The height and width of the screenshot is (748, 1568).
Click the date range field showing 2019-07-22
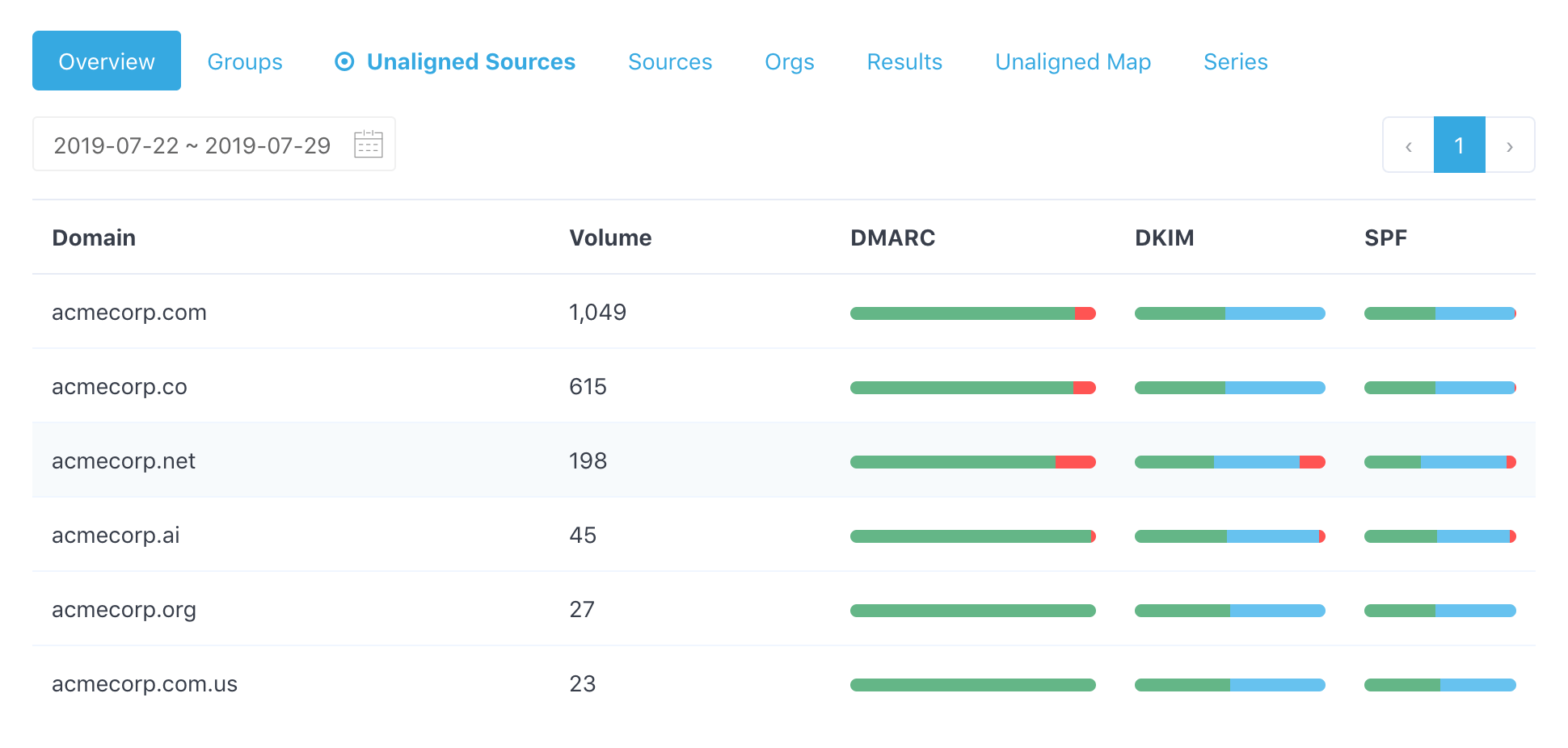tap(192, 145)
